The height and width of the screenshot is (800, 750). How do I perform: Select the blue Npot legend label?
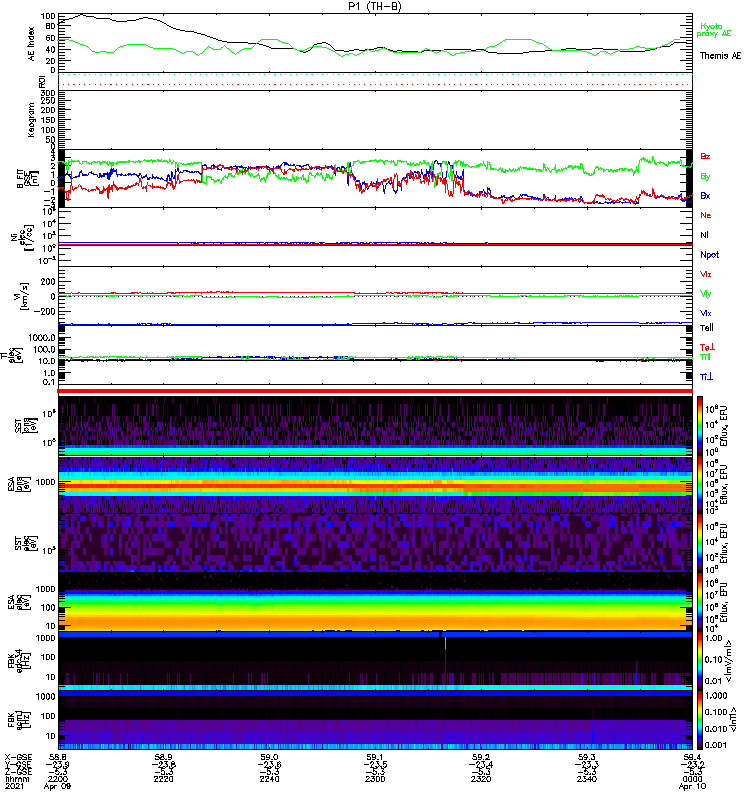tap(710, 255)
